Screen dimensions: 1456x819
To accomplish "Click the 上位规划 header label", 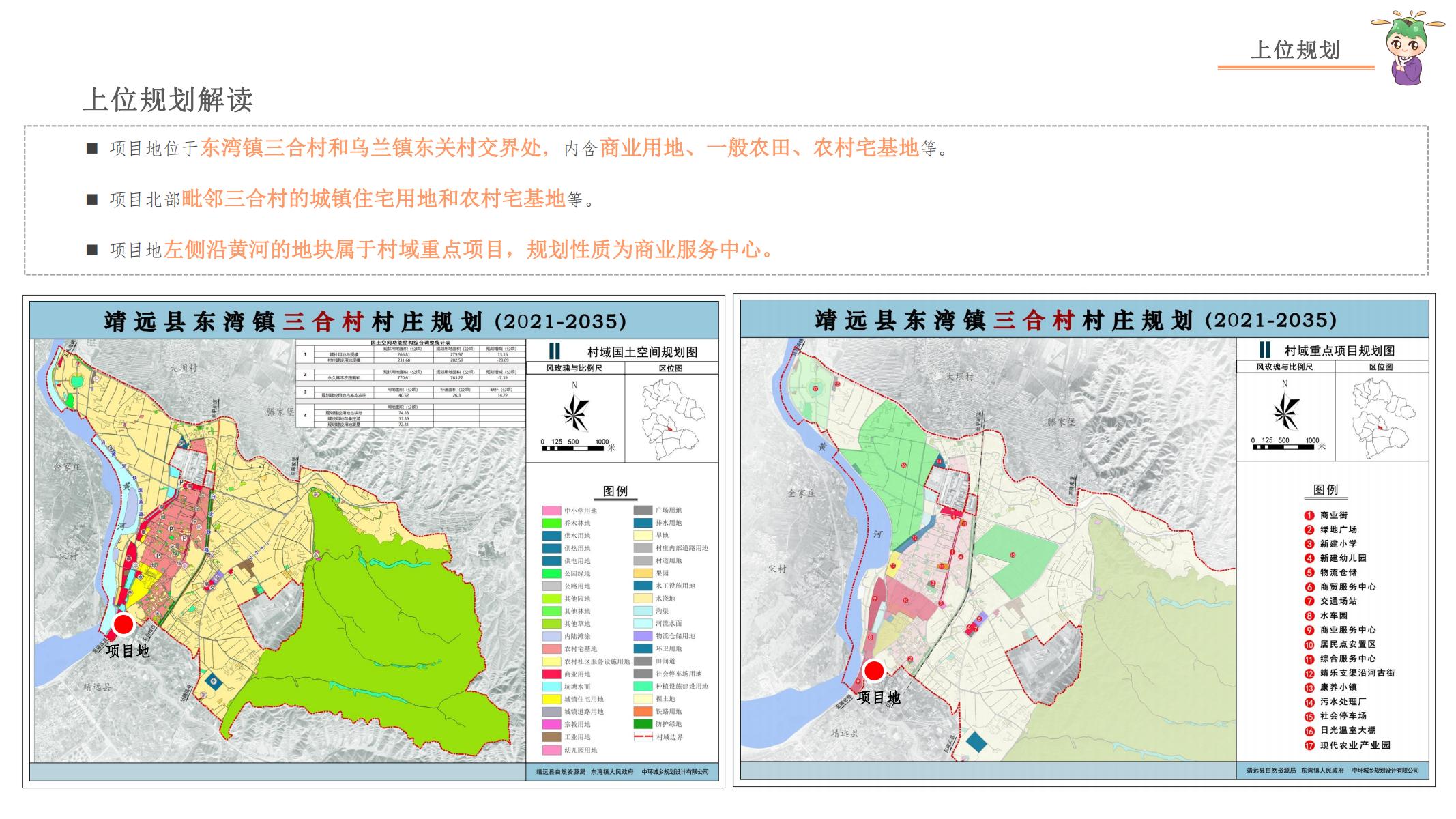I will pos(1294,50).
